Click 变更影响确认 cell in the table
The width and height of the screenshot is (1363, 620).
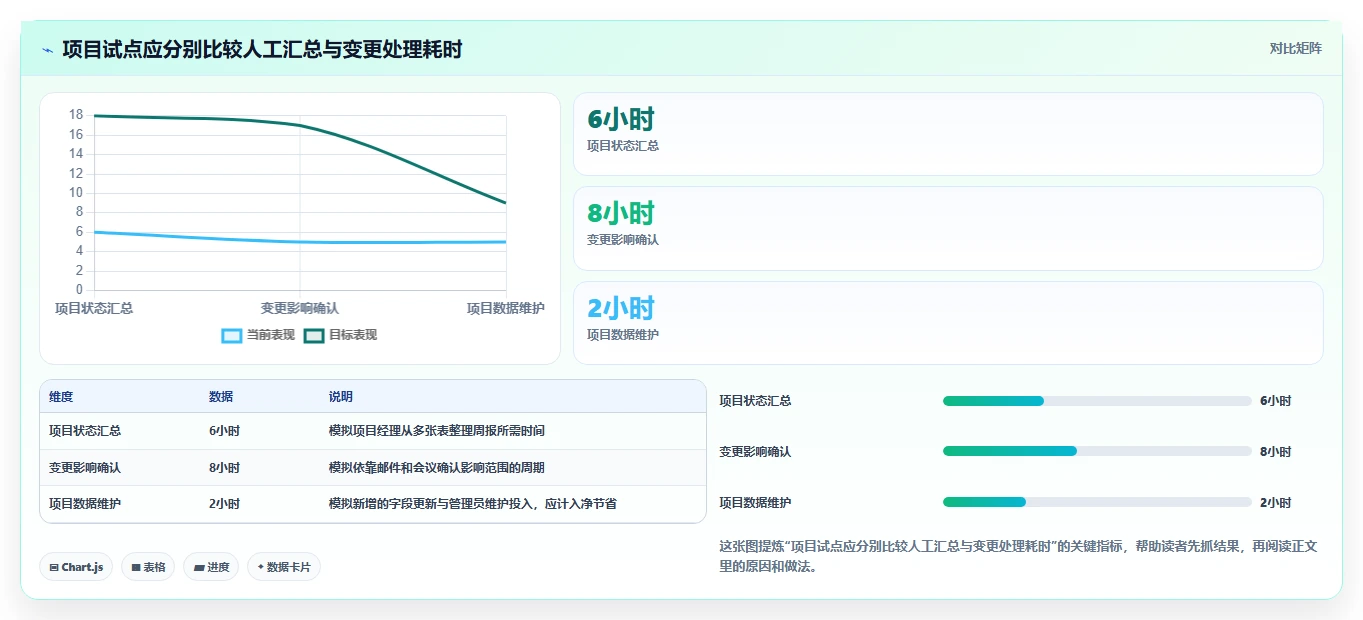tap(85, 468)
